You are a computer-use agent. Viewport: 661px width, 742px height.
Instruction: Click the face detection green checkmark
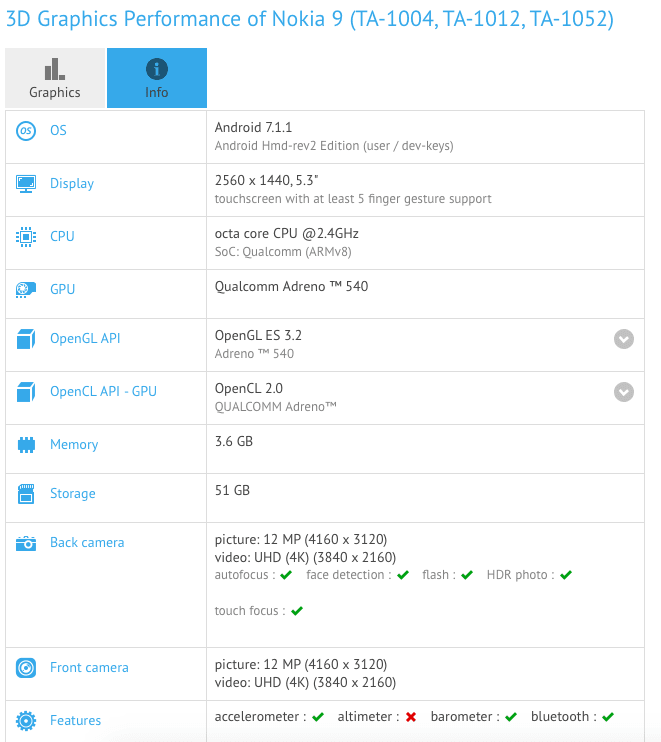pos(403,575)
